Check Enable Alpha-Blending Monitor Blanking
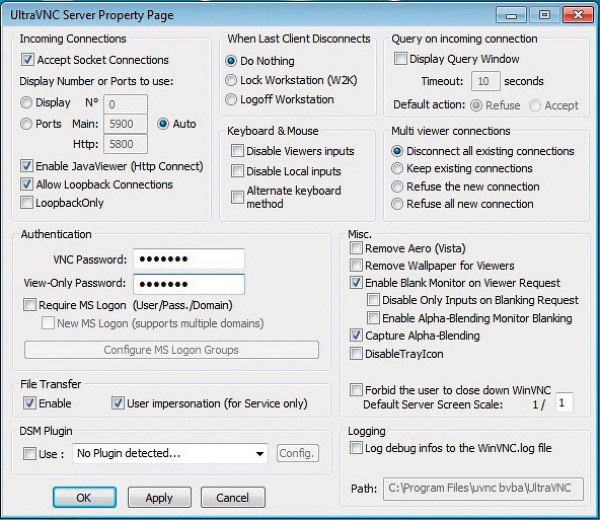 [373, 318]
